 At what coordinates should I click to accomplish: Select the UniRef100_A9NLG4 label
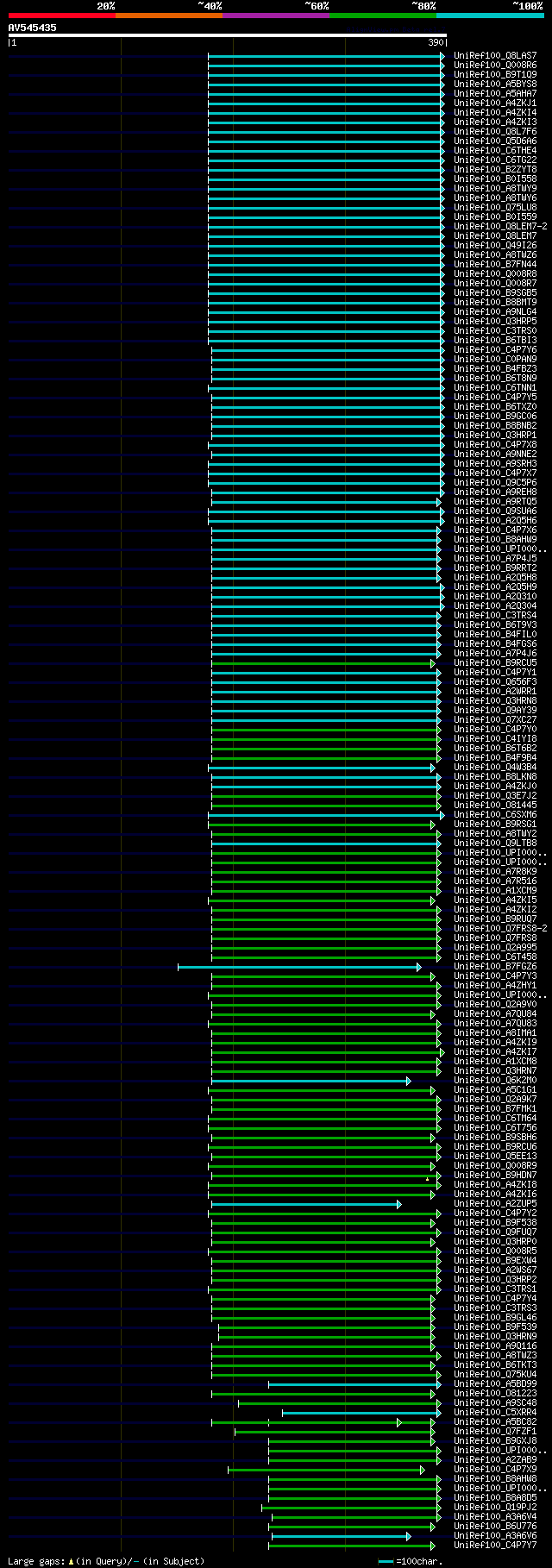(495, 312)
